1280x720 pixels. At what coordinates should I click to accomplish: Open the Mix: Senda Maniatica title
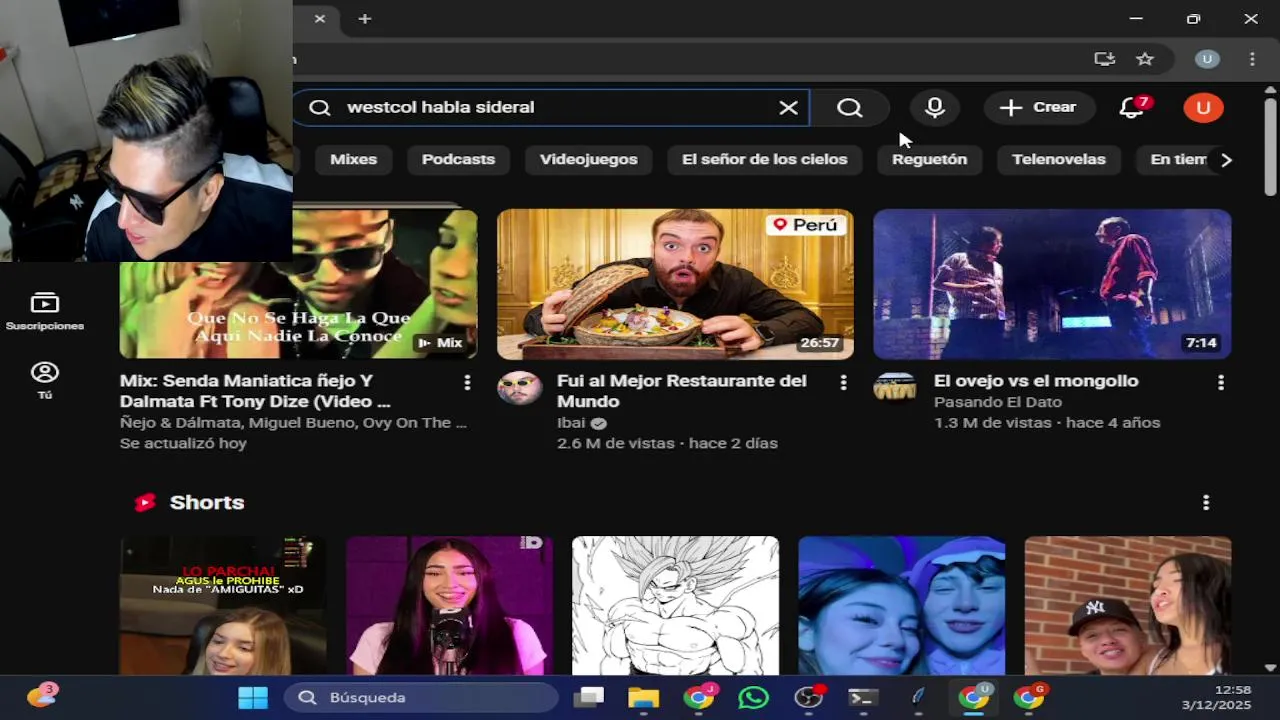[x=255, y=391]
